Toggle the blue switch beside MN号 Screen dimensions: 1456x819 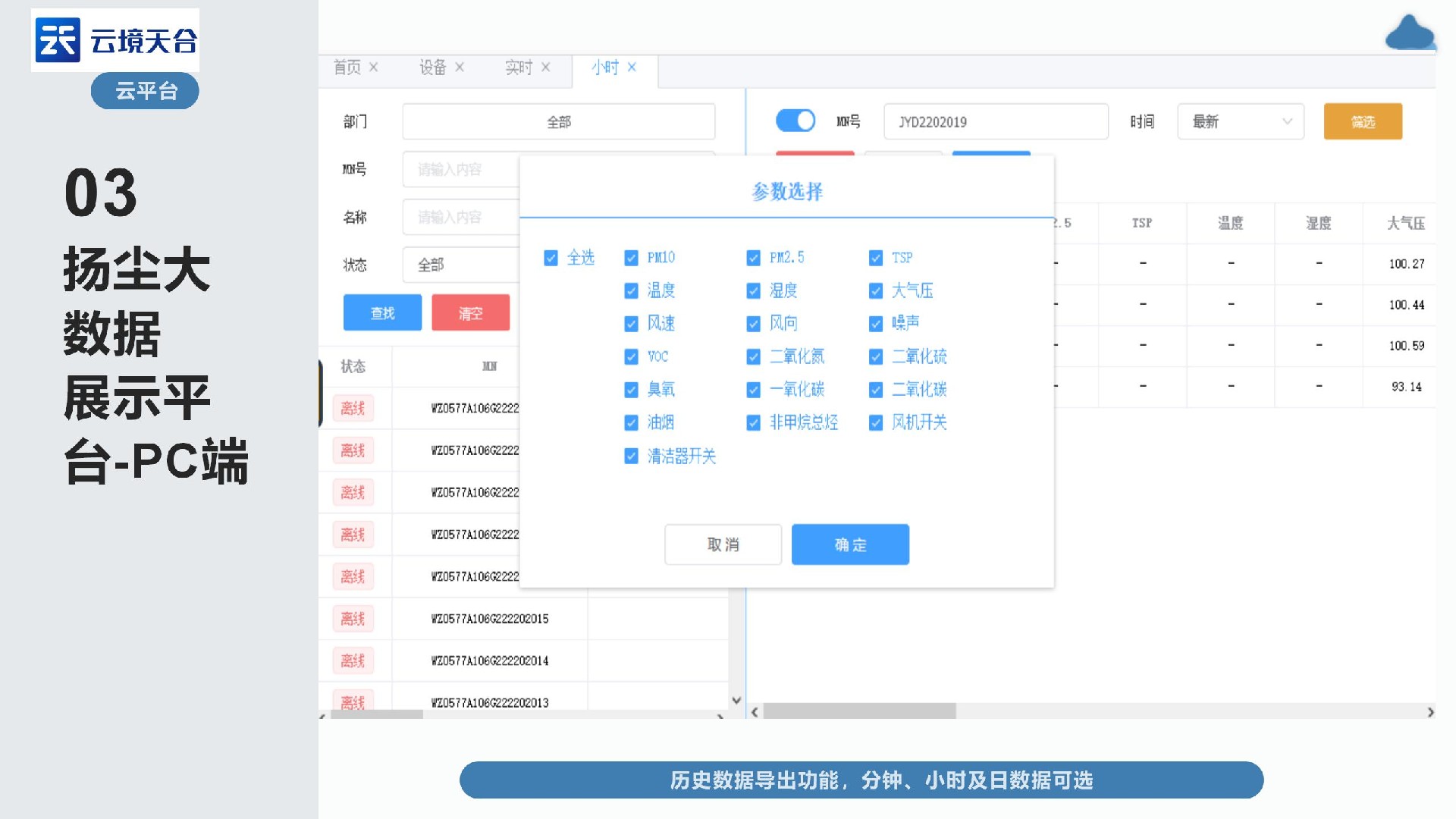(x=795, y=121)
